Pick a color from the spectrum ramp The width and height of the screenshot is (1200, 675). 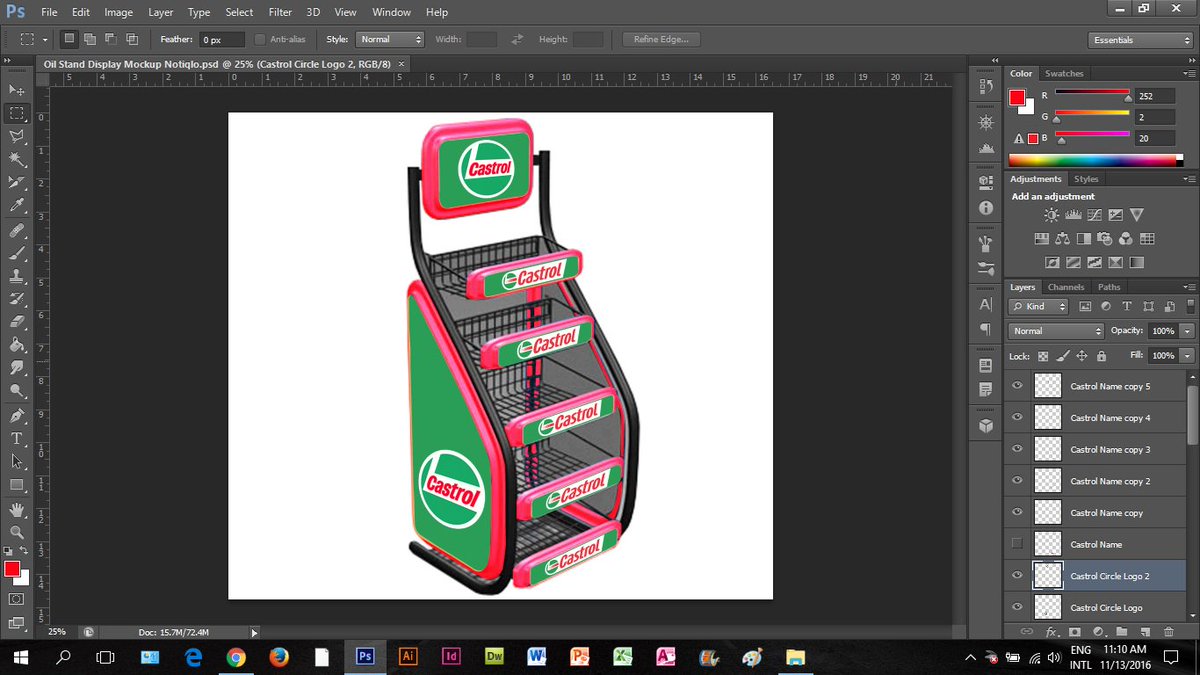[1096, 160]
